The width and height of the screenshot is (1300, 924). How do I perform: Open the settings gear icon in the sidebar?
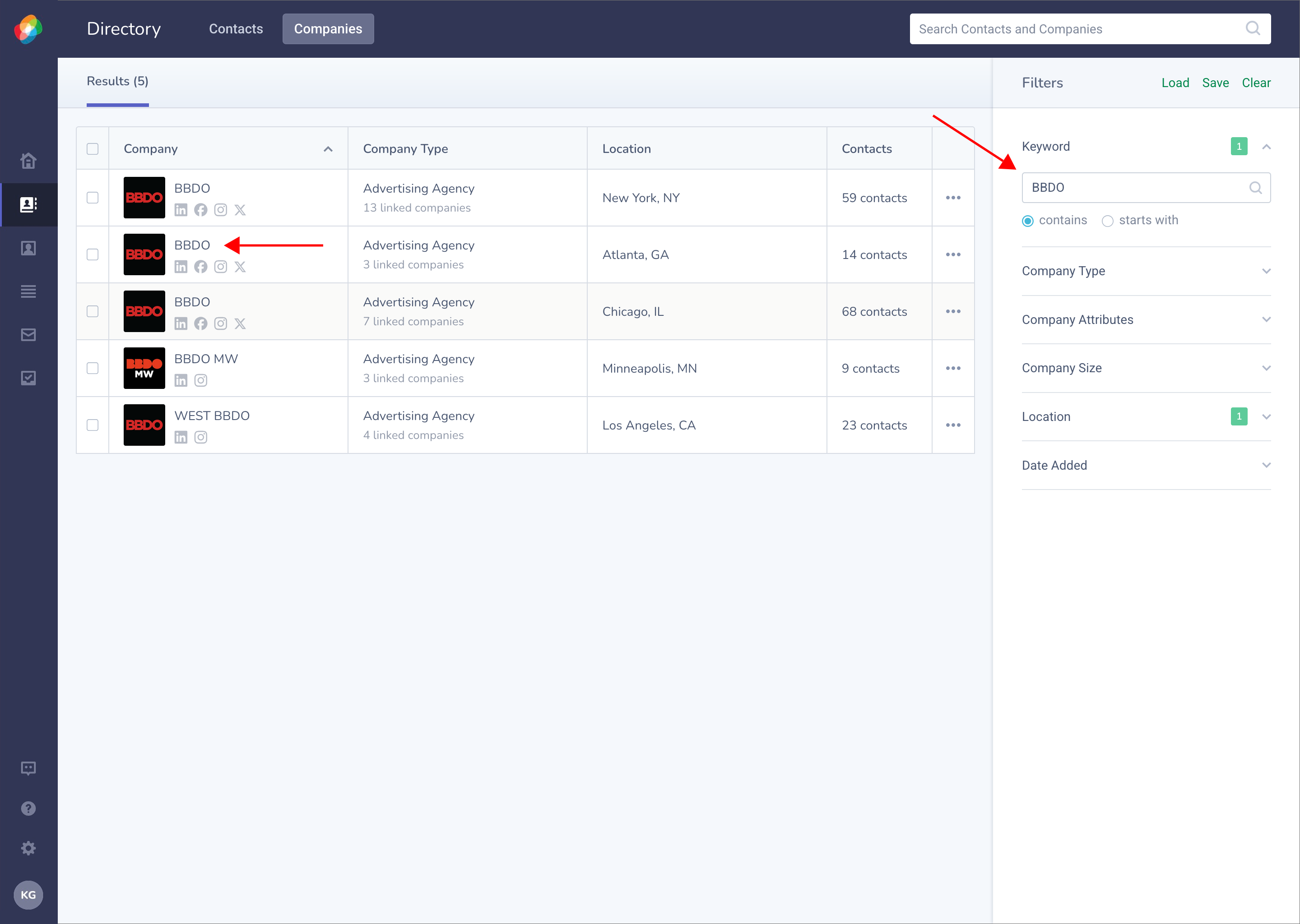click(x=28, y=848)
